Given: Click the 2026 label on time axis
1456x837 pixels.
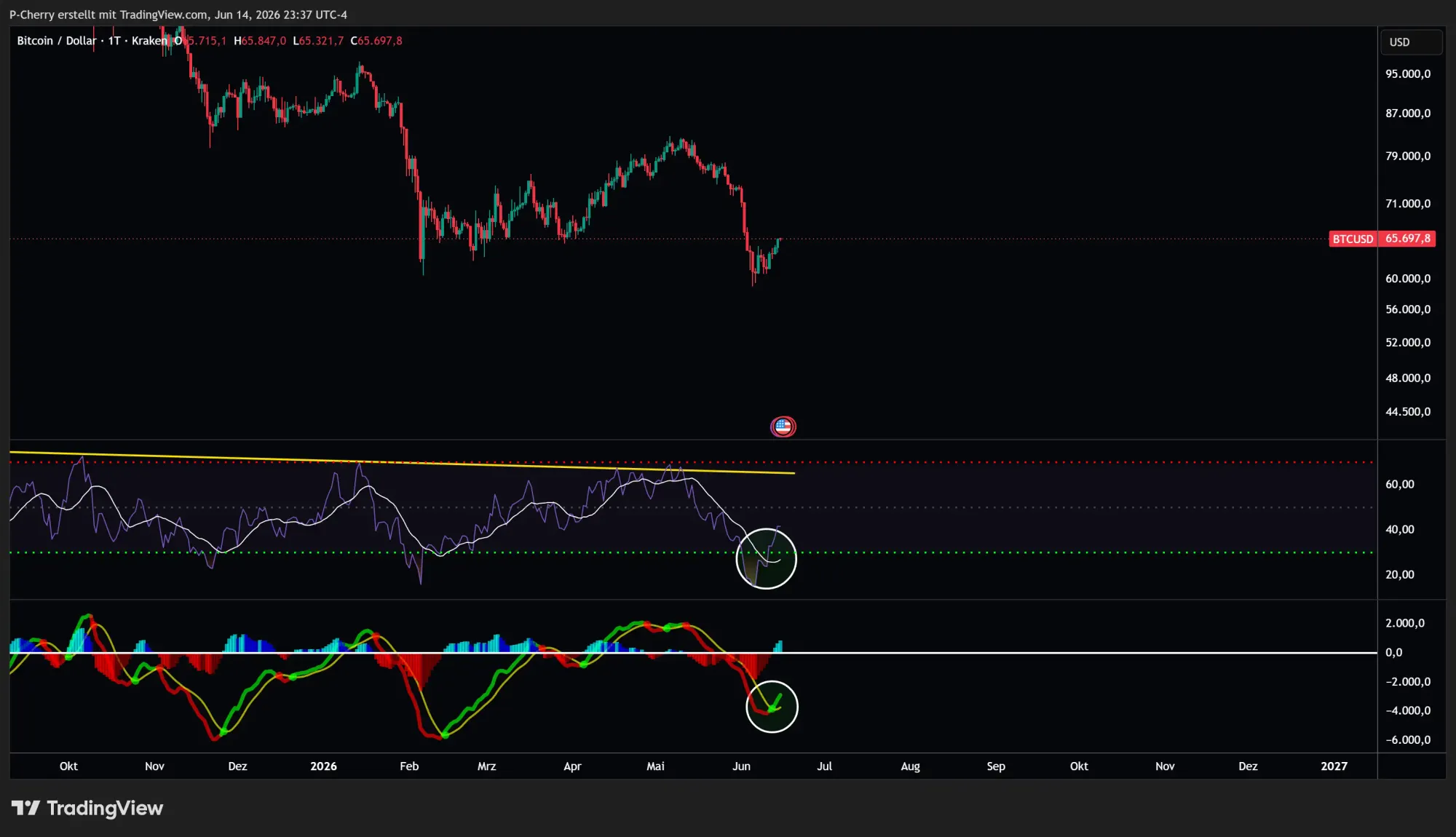Looking at the screenshot, I should point(323,766).
